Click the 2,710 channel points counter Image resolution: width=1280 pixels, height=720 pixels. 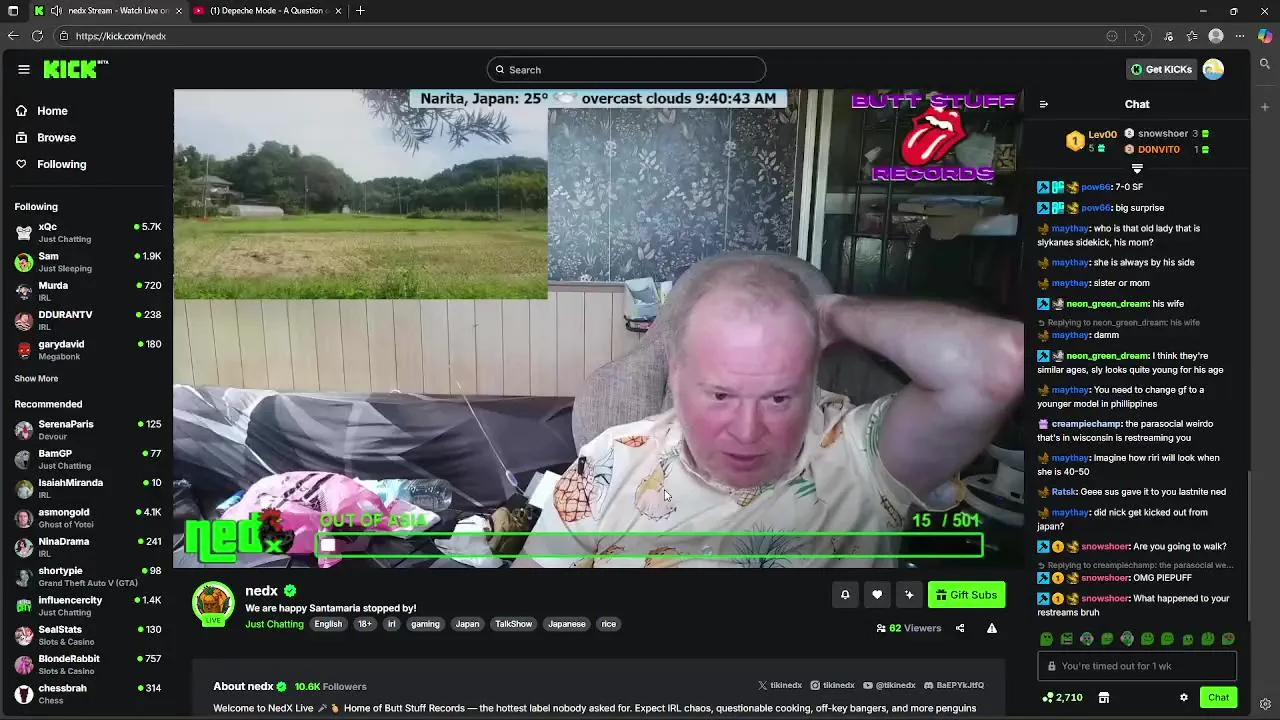(1062, 698)
